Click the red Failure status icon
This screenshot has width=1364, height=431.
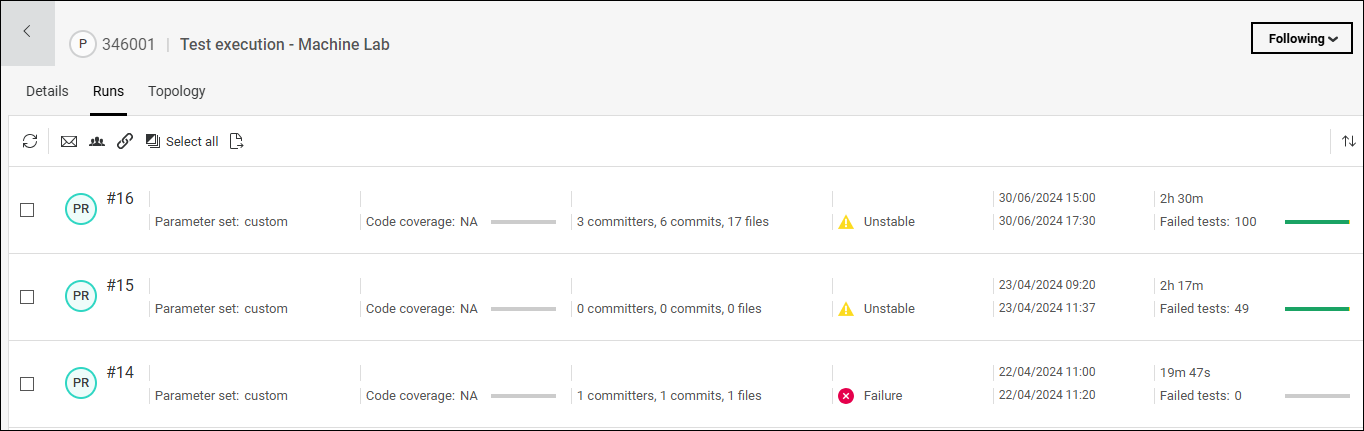coord(846,396)
